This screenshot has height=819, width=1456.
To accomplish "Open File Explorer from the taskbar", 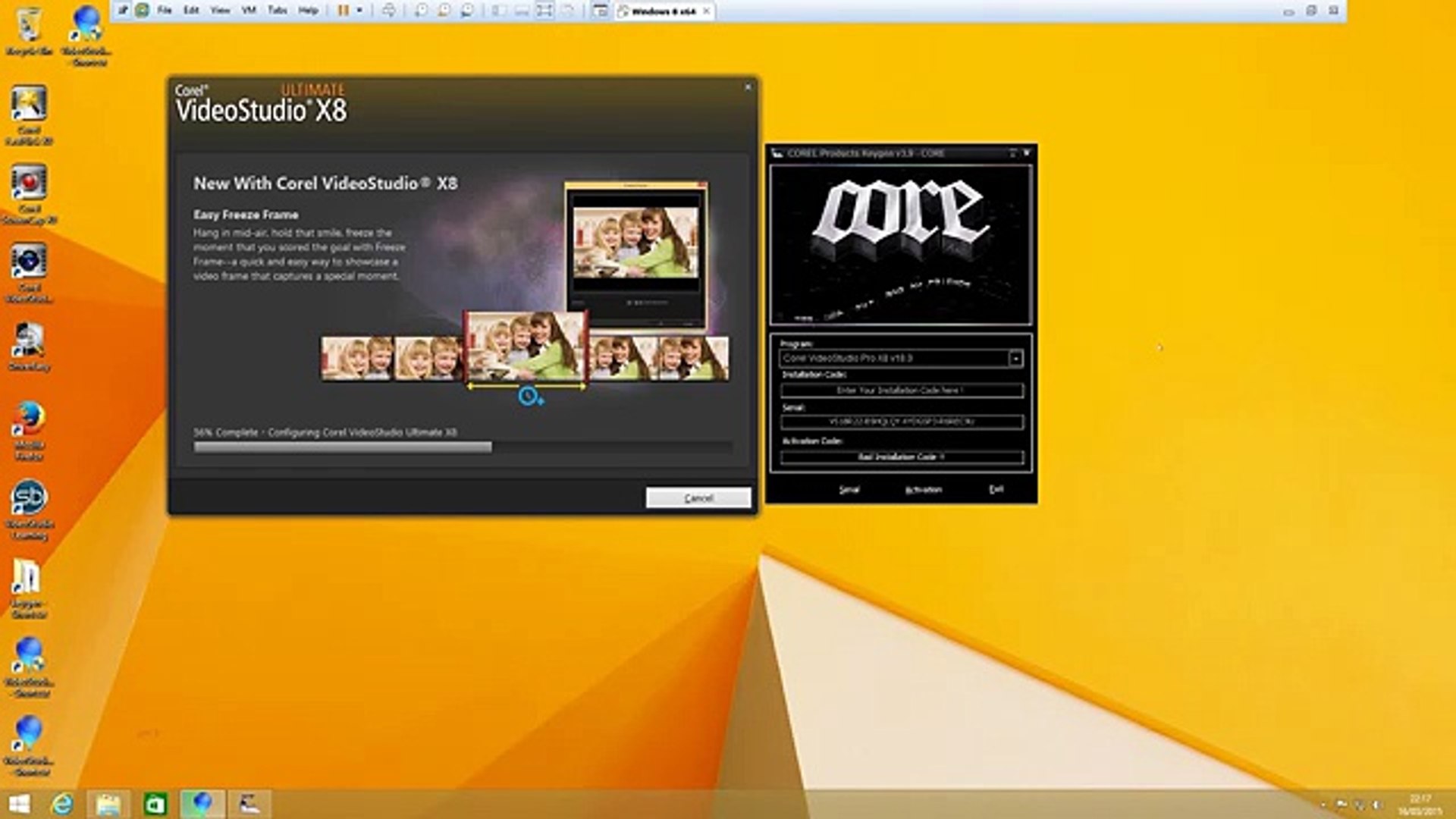I will click(x=108, y=804).
